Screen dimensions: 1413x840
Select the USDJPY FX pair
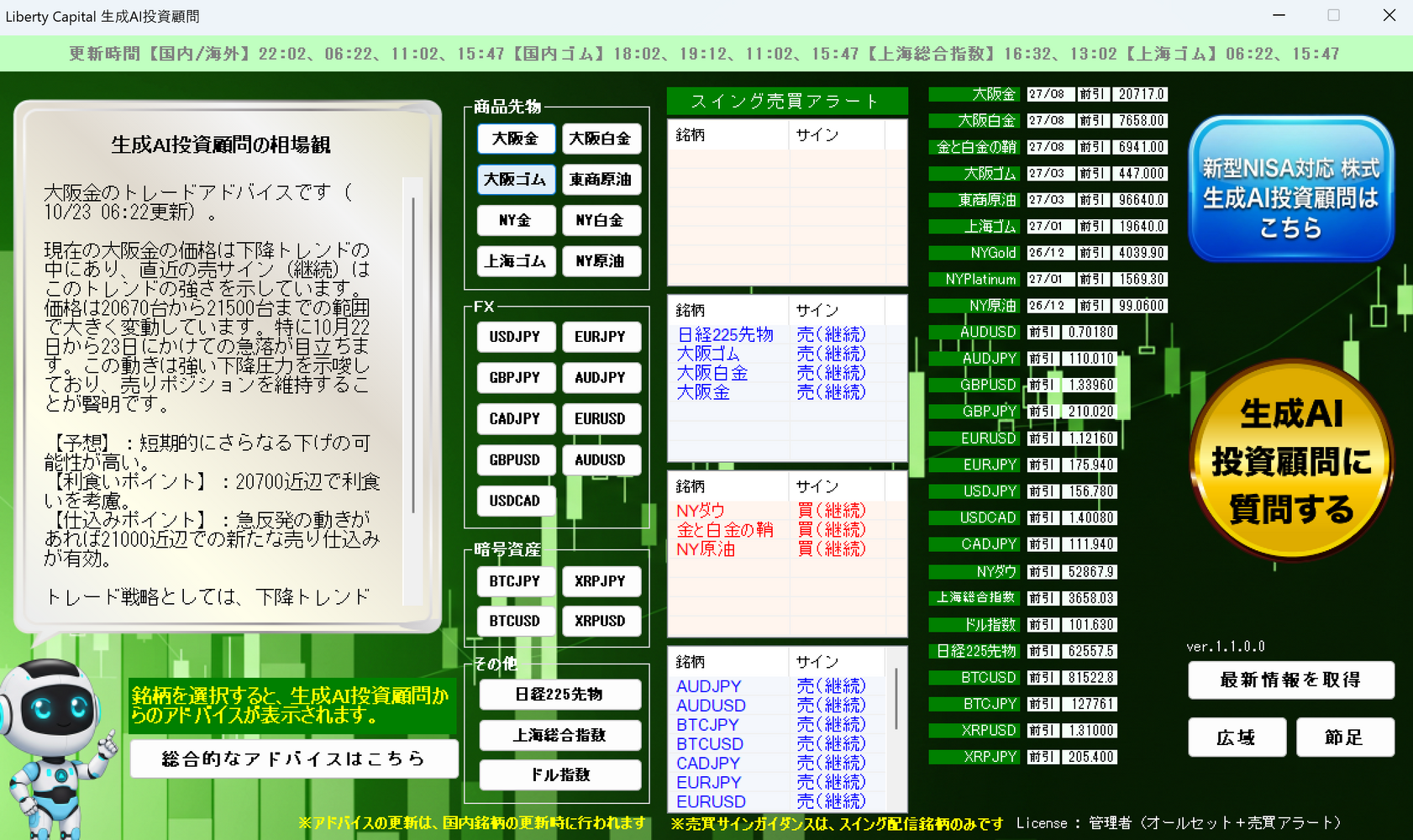(x=516, y=337)
